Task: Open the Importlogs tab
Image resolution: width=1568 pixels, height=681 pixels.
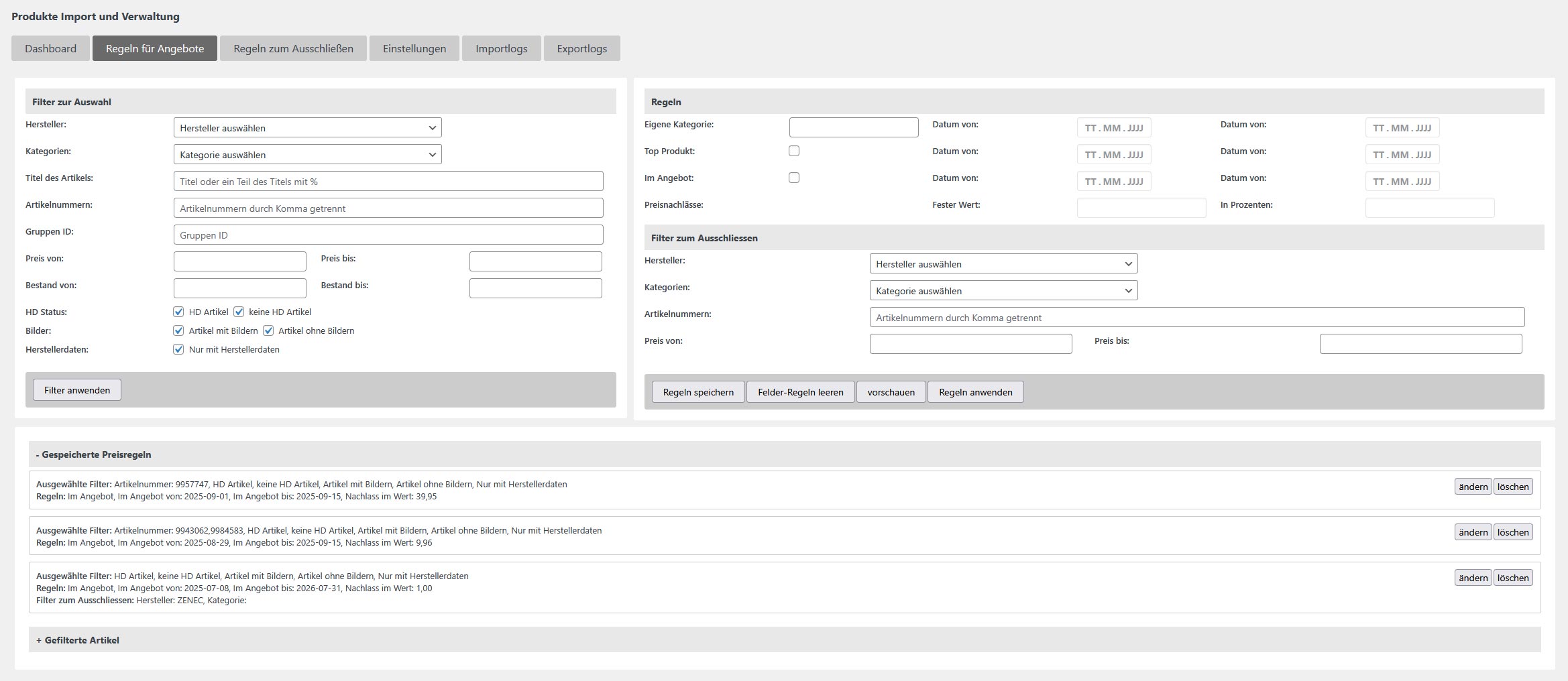Action: point(501,48)
